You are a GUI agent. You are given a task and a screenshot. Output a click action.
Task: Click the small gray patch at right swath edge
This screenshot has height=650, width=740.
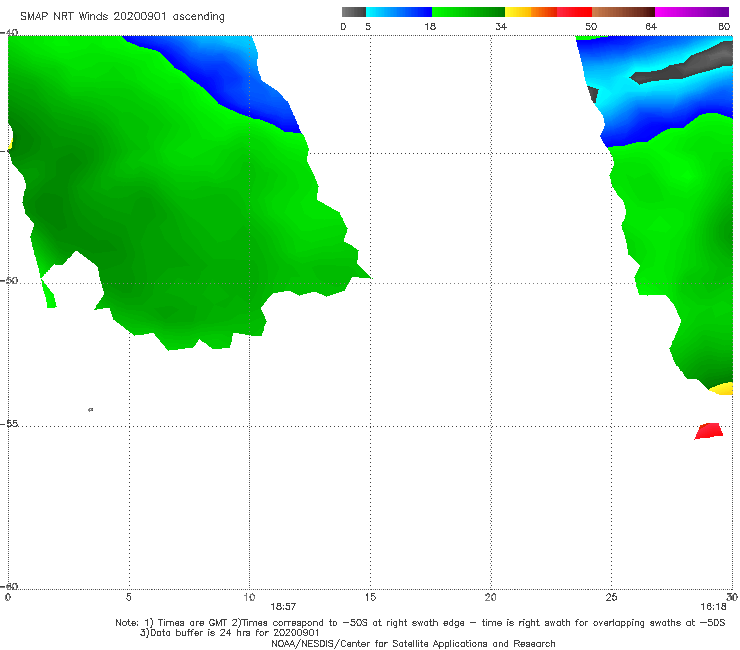click(593, 94)
